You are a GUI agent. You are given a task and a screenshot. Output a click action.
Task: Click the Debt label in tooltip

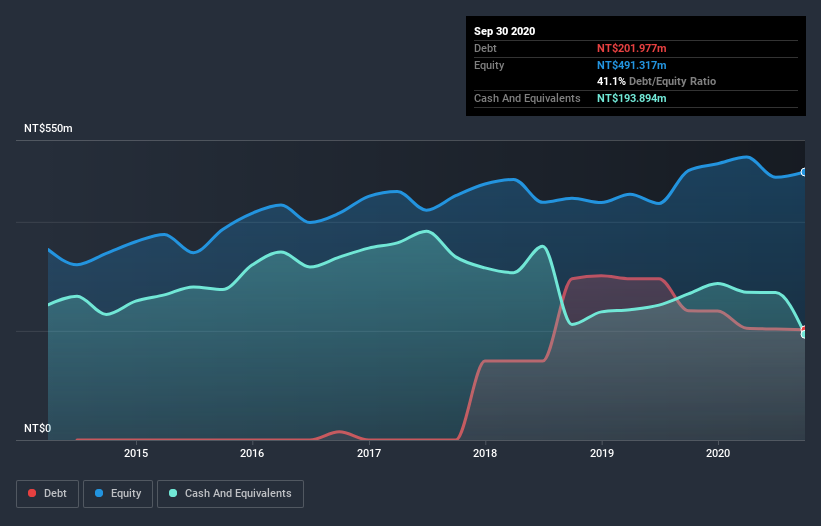click(x=485, y=48)
